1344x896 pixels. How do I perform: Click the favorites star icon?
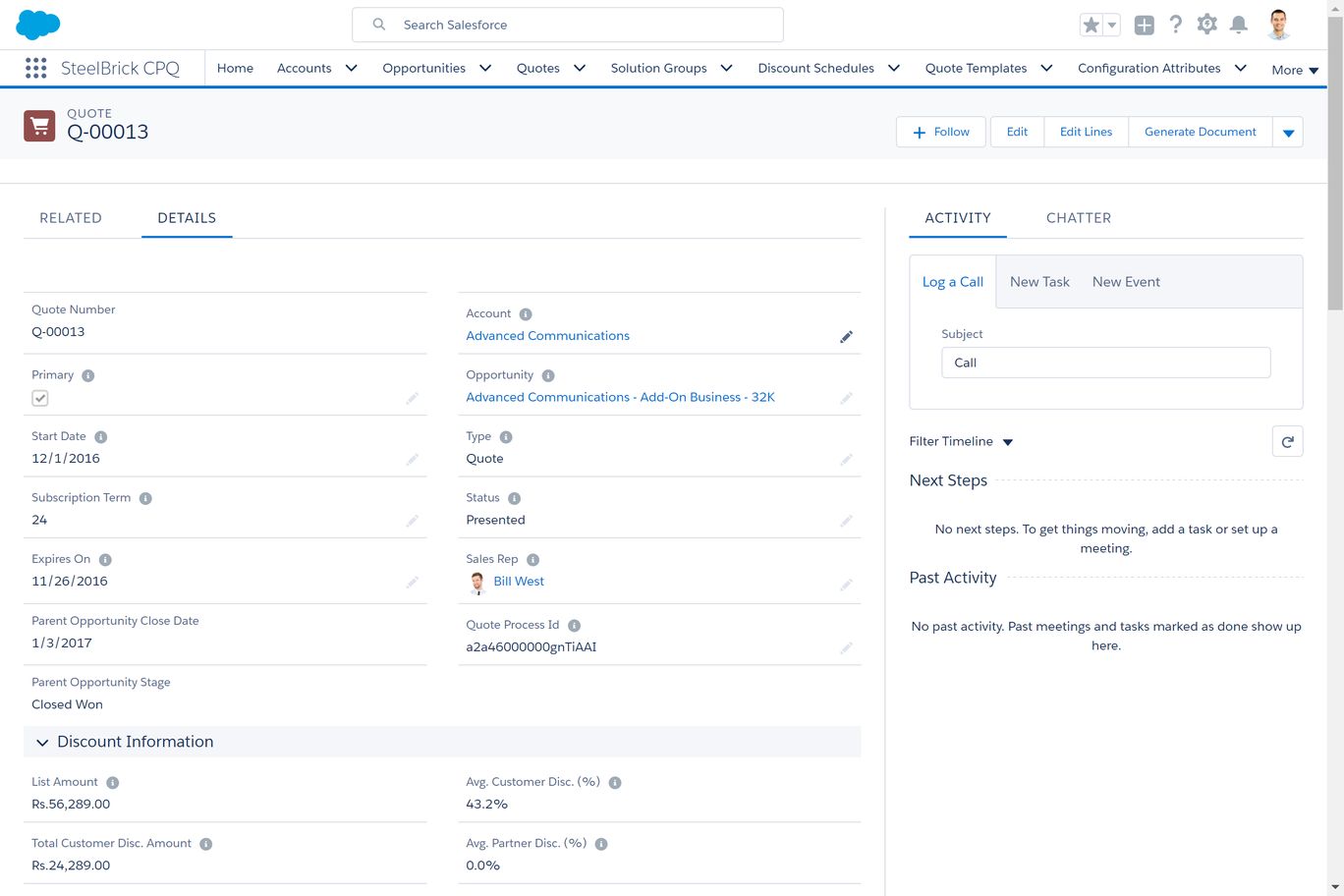pos(1091,26)
